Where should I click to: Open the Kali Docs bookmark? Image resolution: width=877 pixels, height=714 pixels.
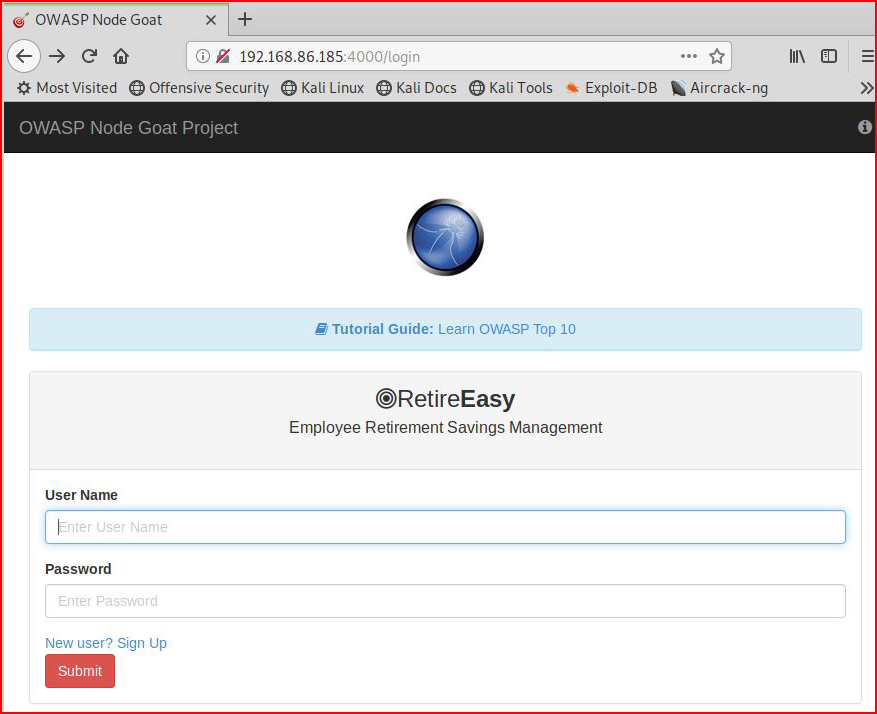pyautogui.click(x=416, y=88)
